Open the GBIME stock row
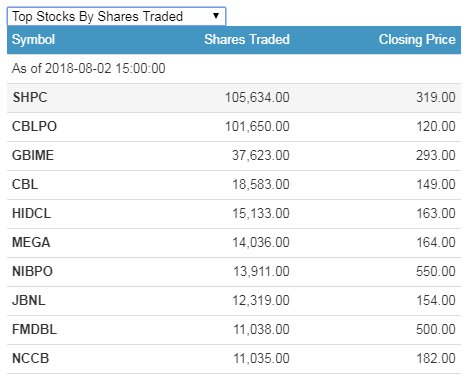Screen dimensions: 469x376 pyautogui.click(x=234, y=155)
